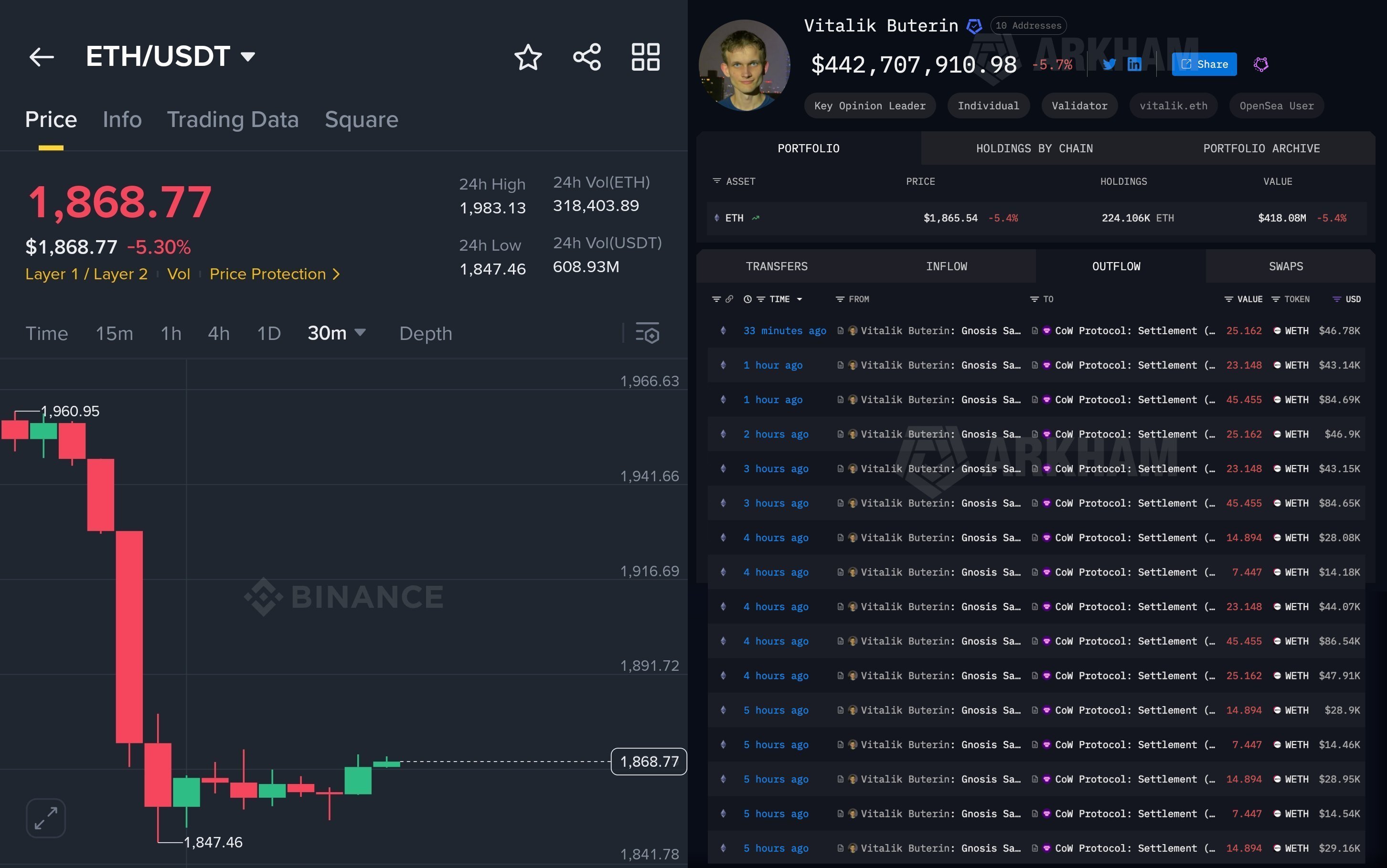Switch to the Trading Data tab

click(x=233, y=119)
